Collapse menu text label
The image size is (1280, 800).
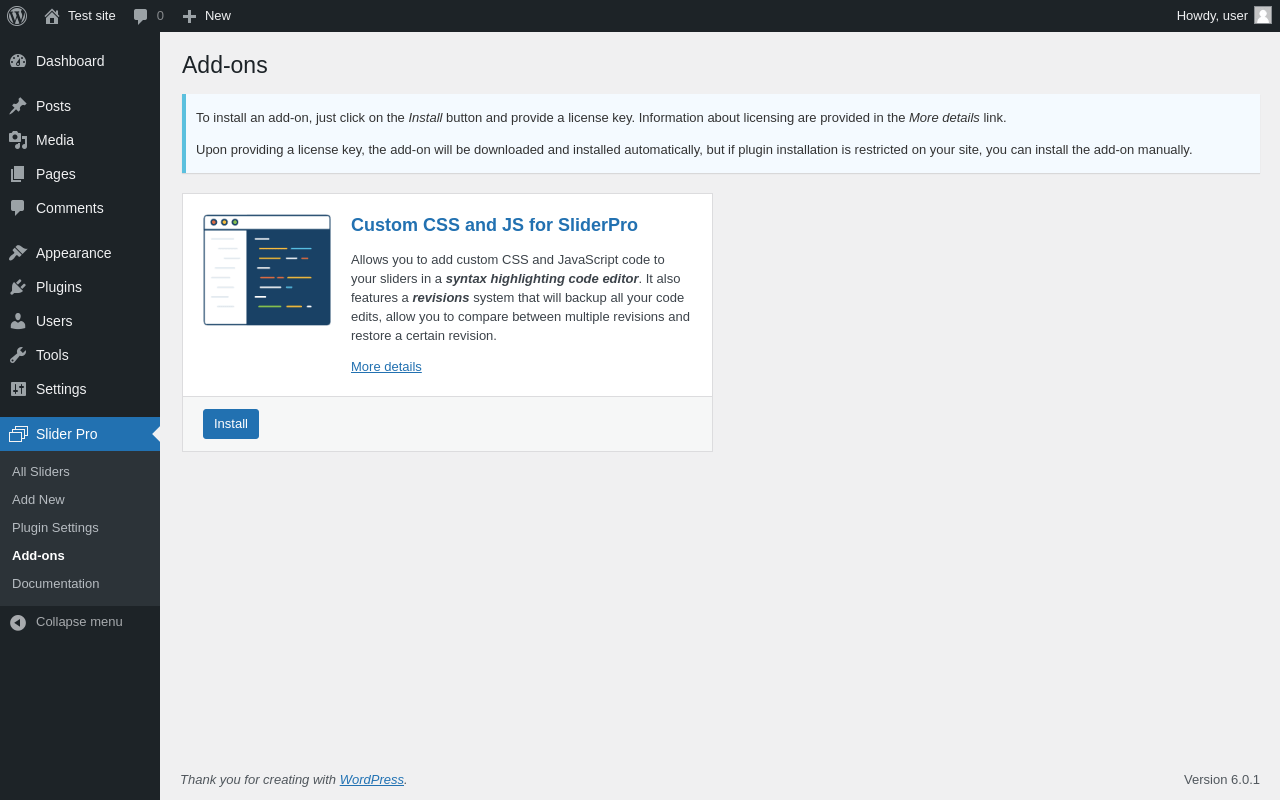(79, 621)
